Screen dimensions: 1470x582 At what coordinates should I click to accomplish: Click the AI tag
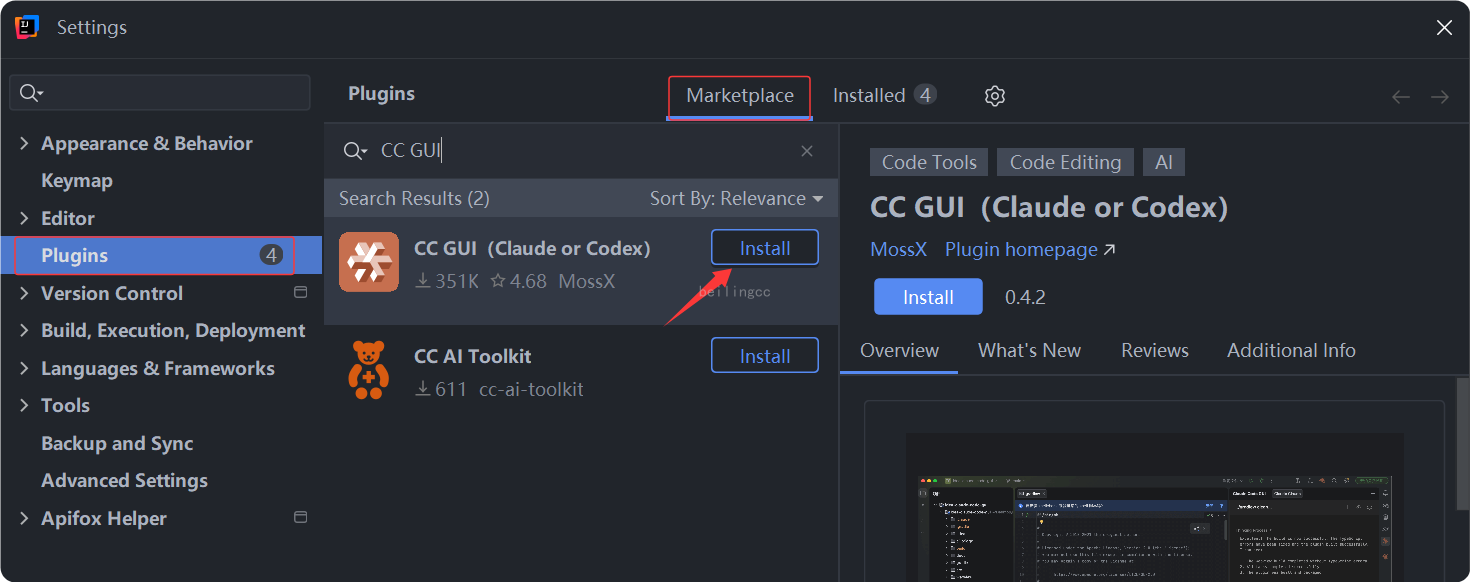pyautogui.click(x=1164, y=162)
